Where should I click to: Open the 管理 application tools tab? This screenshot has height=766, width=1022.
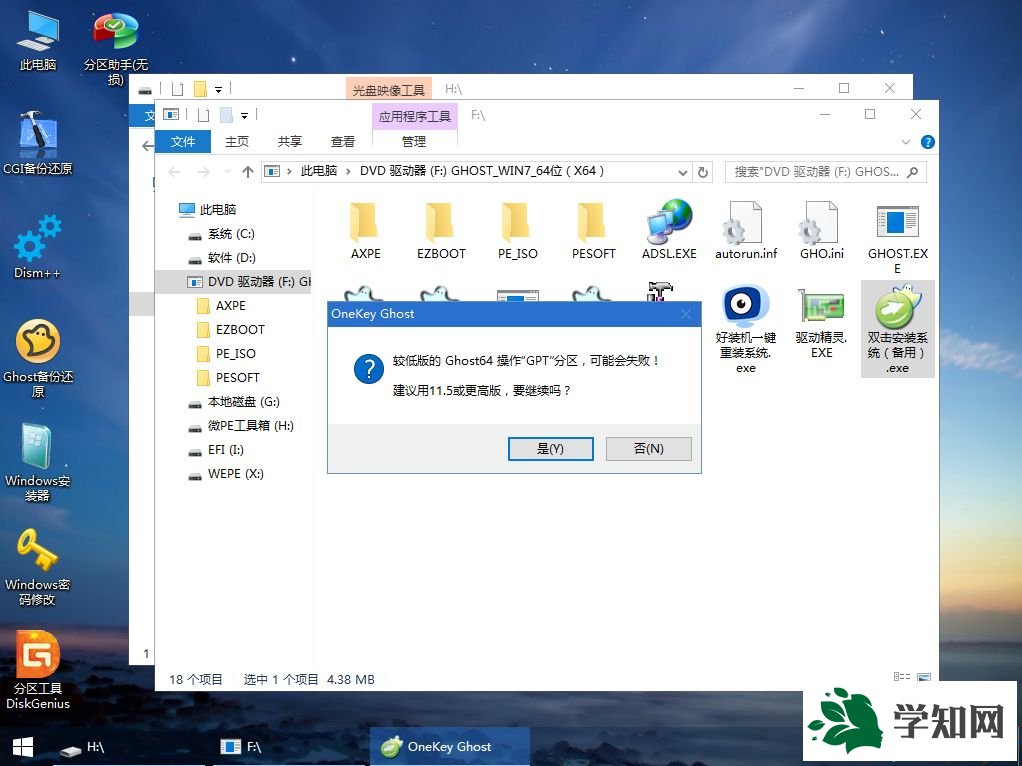pos(413,142)
